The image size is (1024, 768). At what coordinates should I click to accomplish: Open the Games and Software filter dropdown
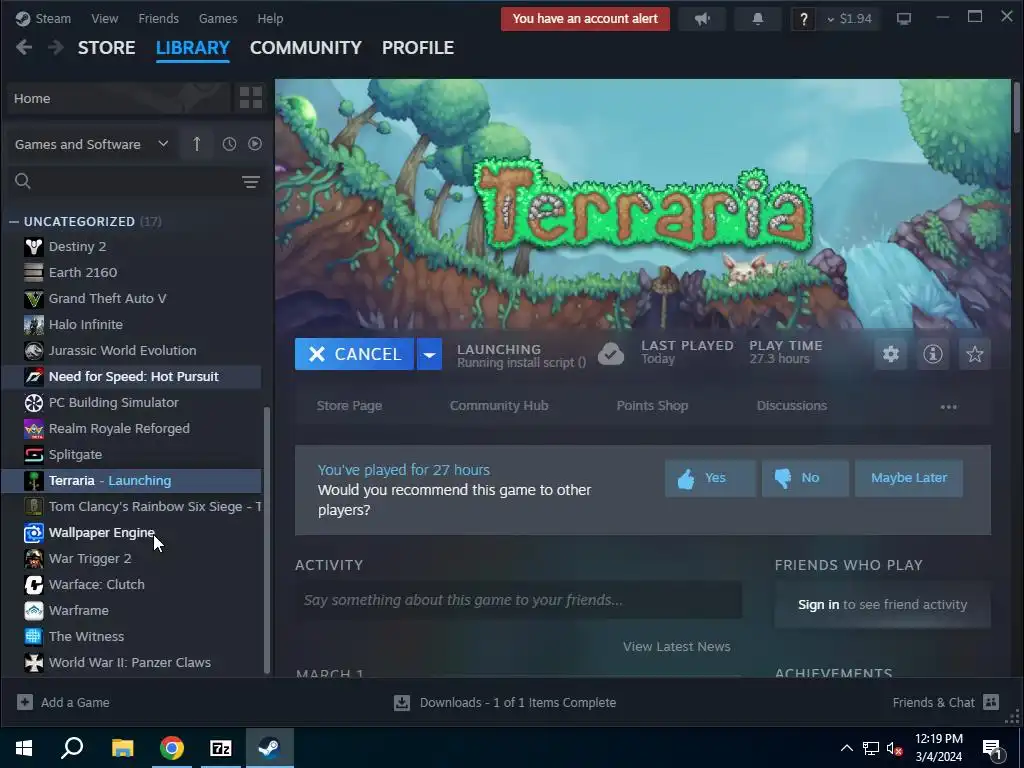click(91, 144)
